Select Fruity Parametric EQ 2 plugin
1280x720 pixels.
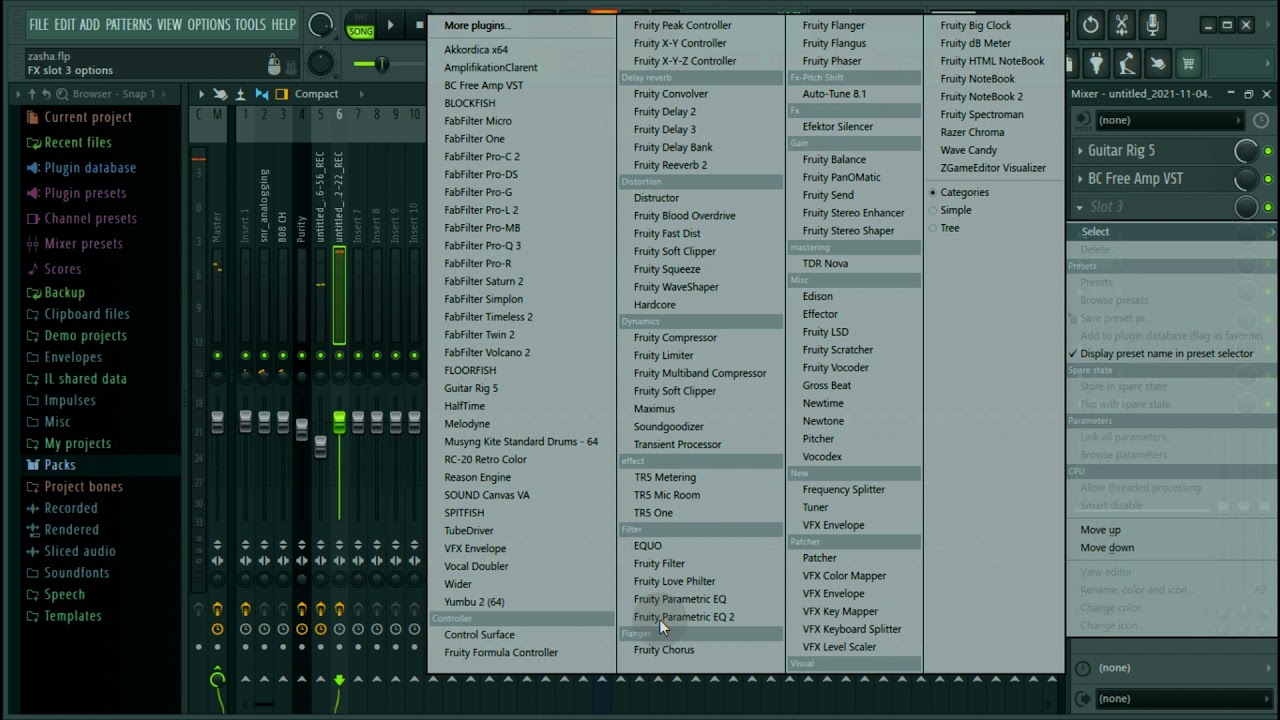[x=684, y=617]
